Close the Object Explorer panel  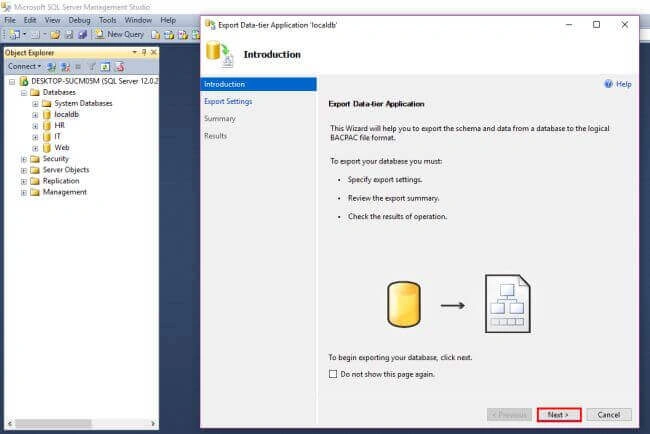tap(153, 52)
